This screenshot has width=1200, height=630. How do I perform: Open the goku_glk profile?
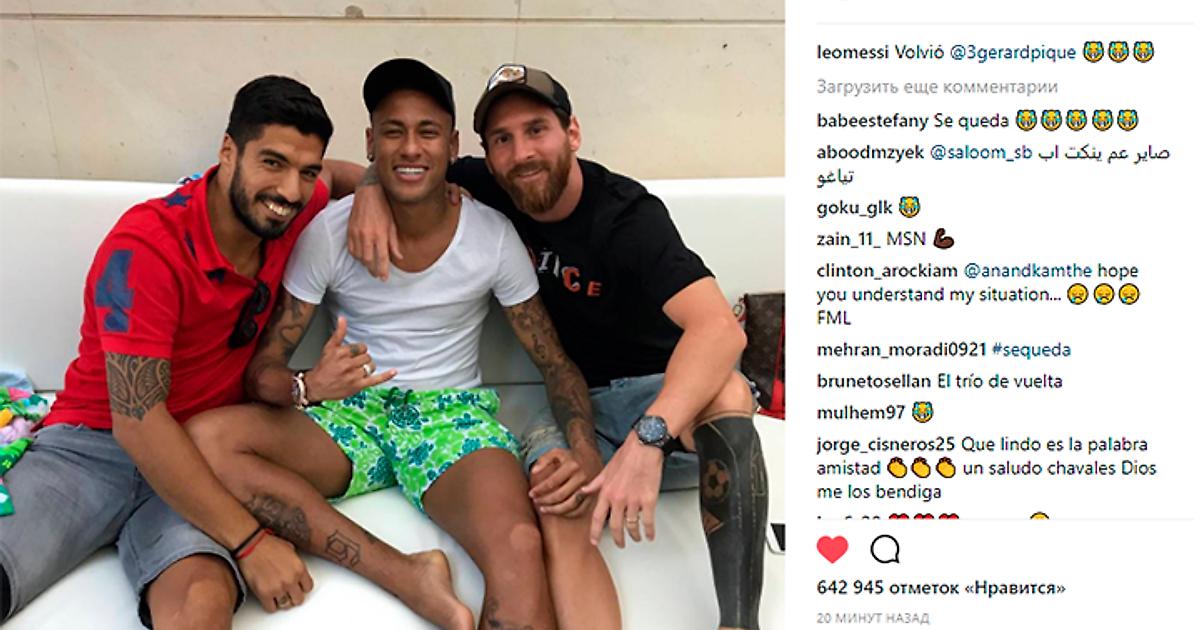pyautogui.click(x=853, y=208)
